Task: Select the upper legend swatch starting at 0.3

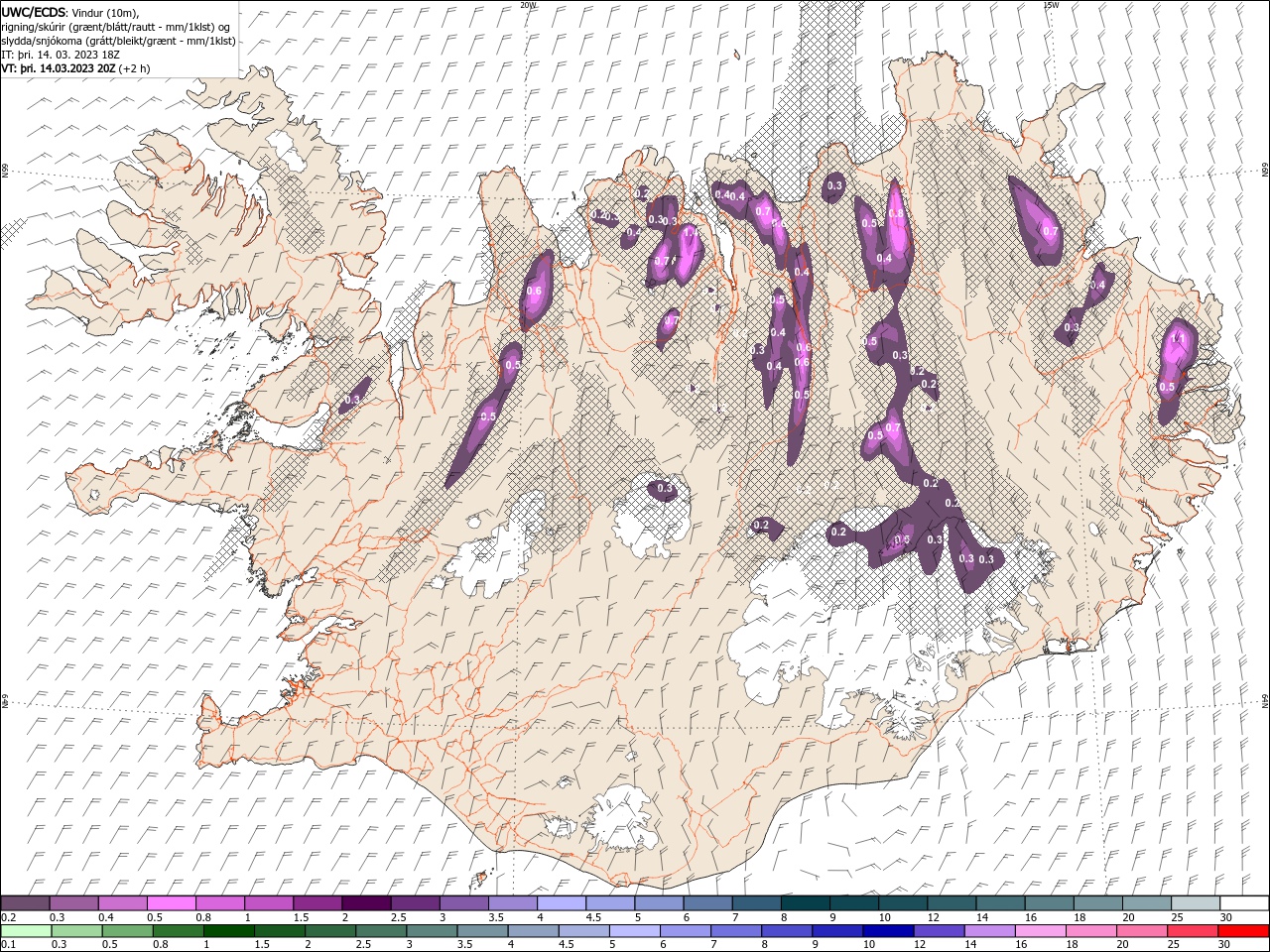Action: coord(74,903)
